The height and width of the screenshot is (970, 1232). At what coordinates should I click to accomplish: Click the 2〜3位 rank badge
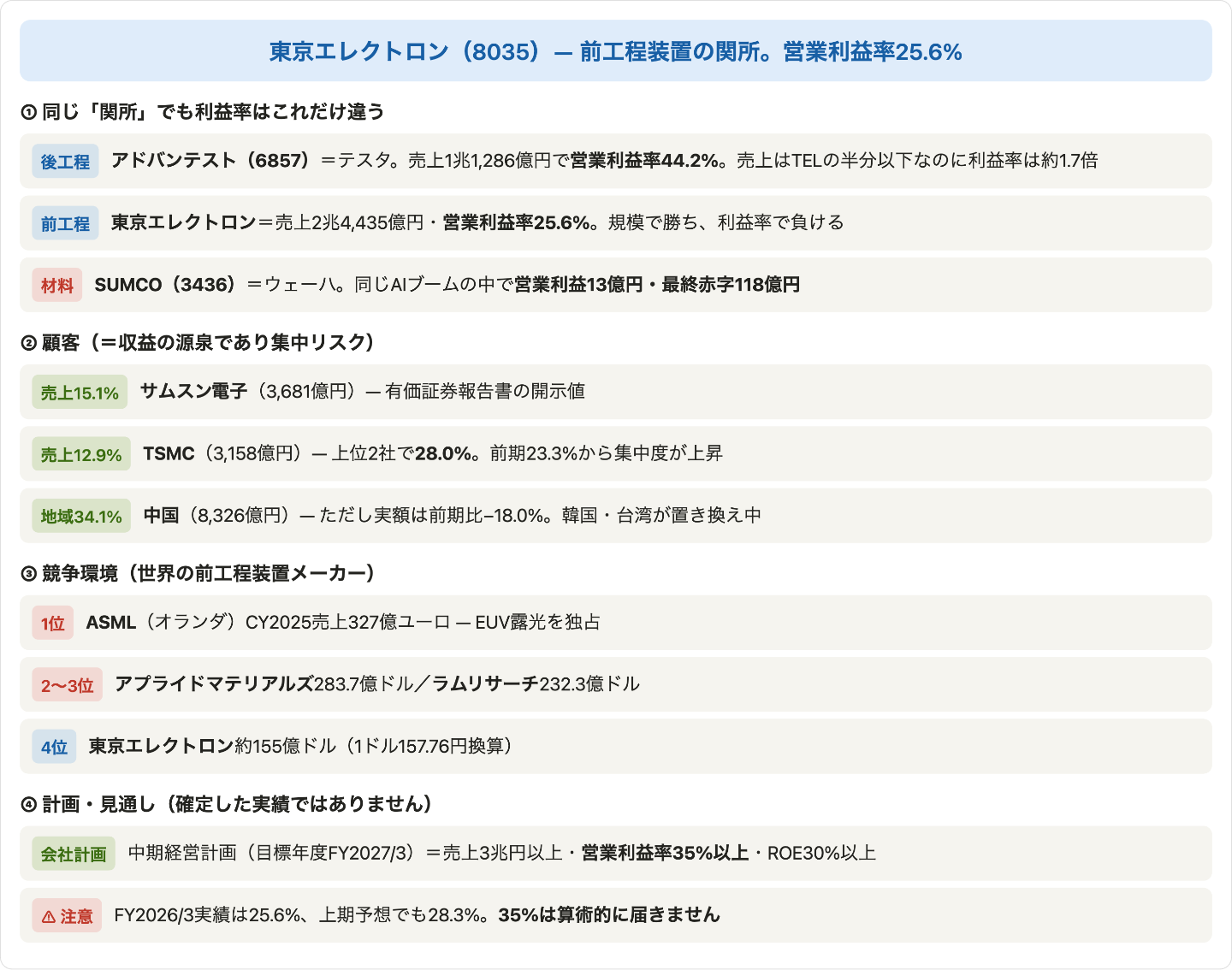(x=68, y=684)
